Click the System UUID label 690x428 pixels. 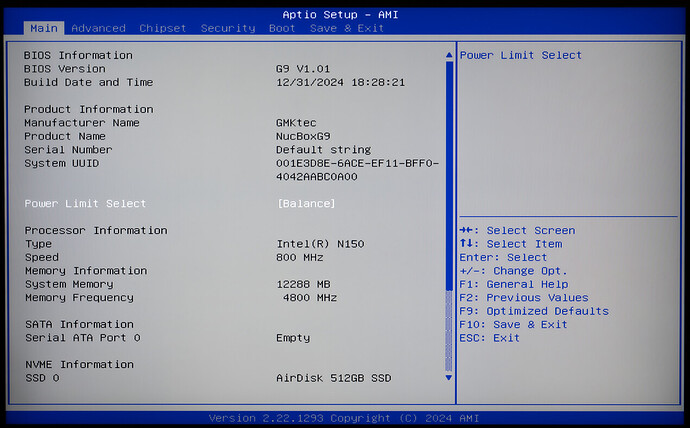coord(62,163)
